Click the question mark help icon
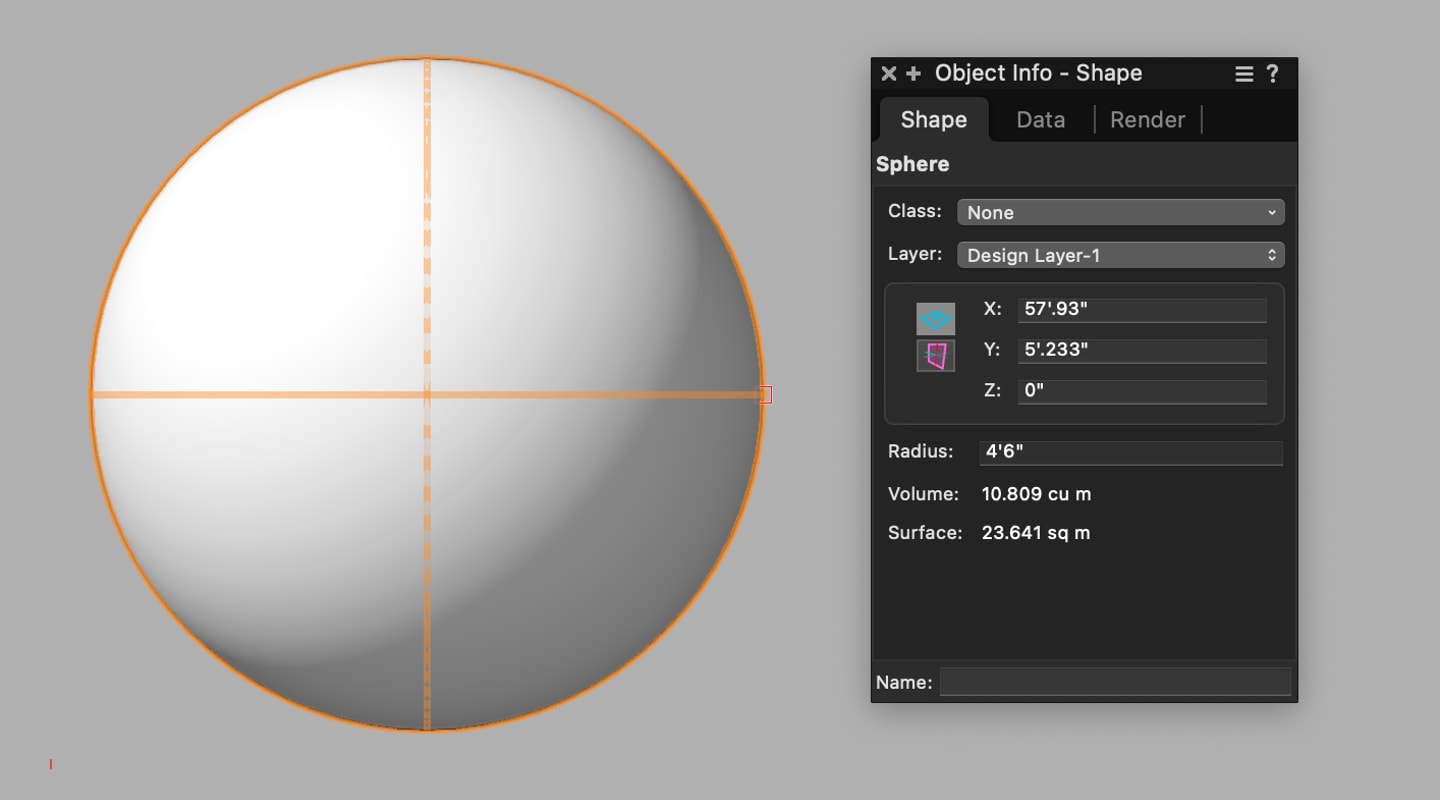Screen dimensions: 1440x800 [x=1272, y=74]
